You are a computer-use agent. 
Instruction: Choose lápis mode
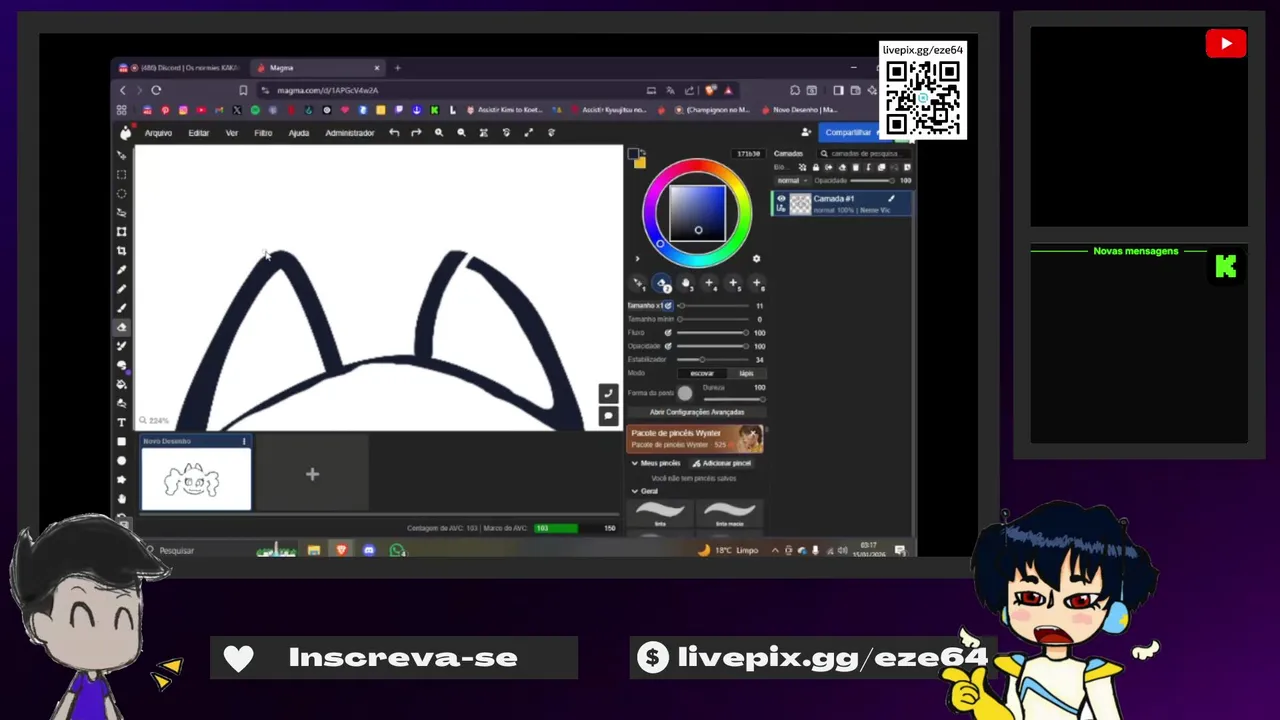(746, 373)
